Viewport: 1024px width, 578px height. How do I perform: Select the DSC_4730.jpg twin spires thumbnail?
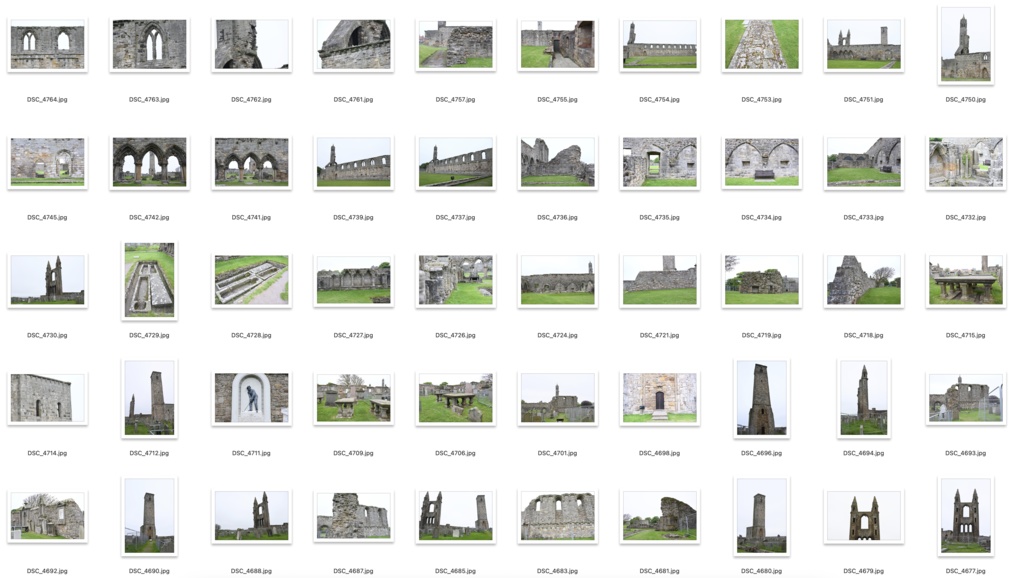click(x=47, y=281)
